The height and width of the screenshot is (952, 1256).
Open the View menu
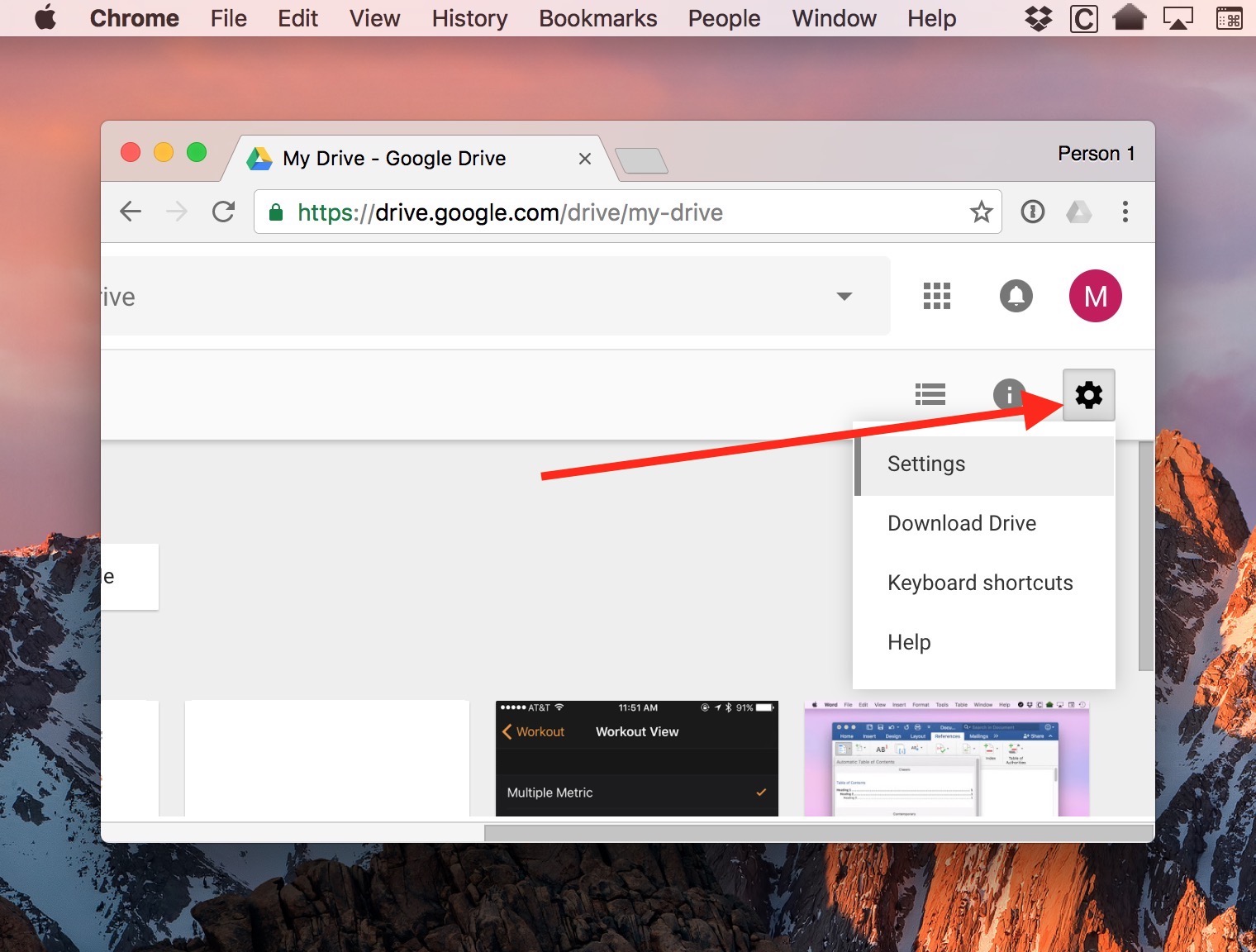click(x=374, y=18)
